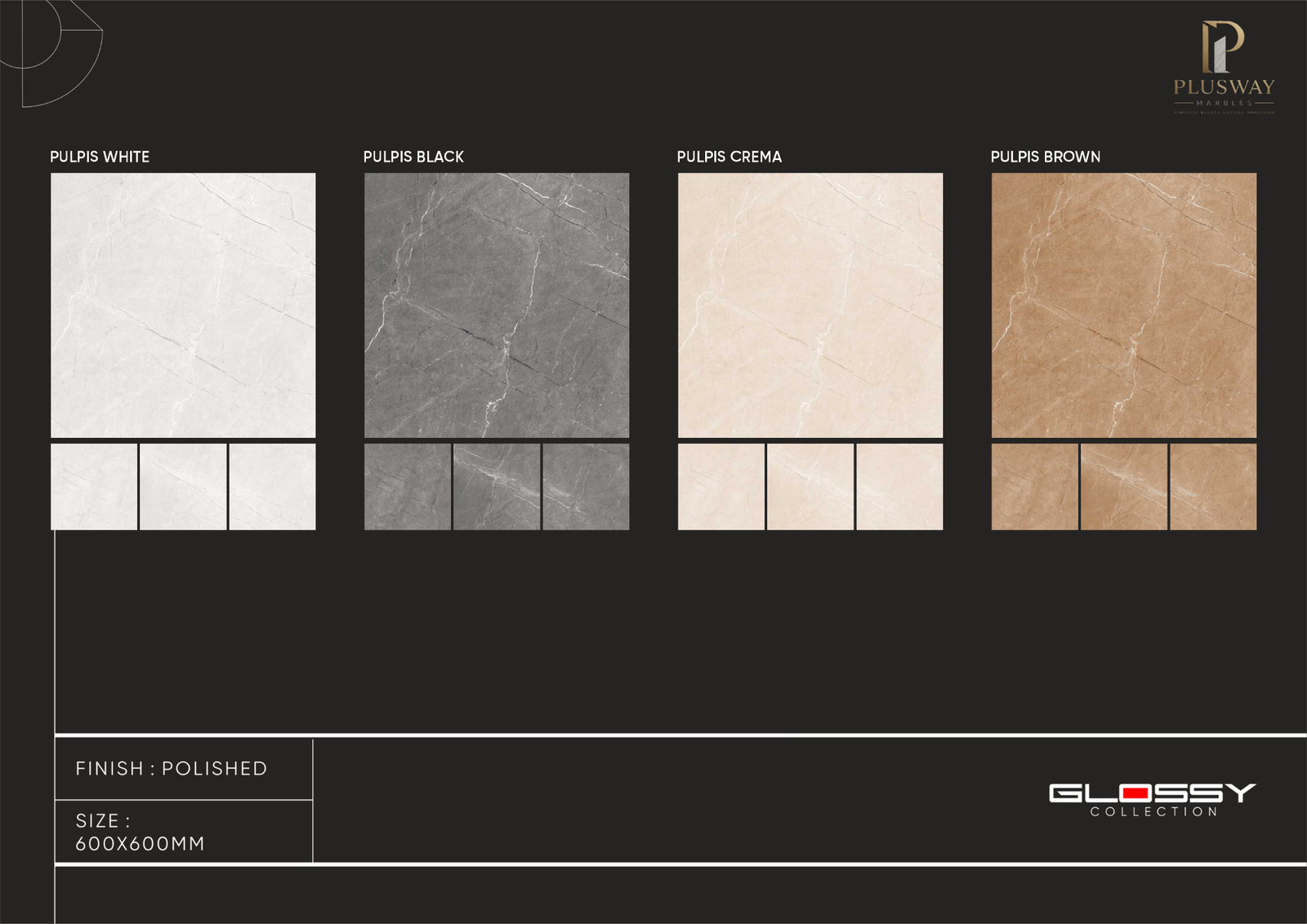Screen dimensions: 1307x924
Task: Click the "PULPIS WHITE" label
Action: pos(100,157)
